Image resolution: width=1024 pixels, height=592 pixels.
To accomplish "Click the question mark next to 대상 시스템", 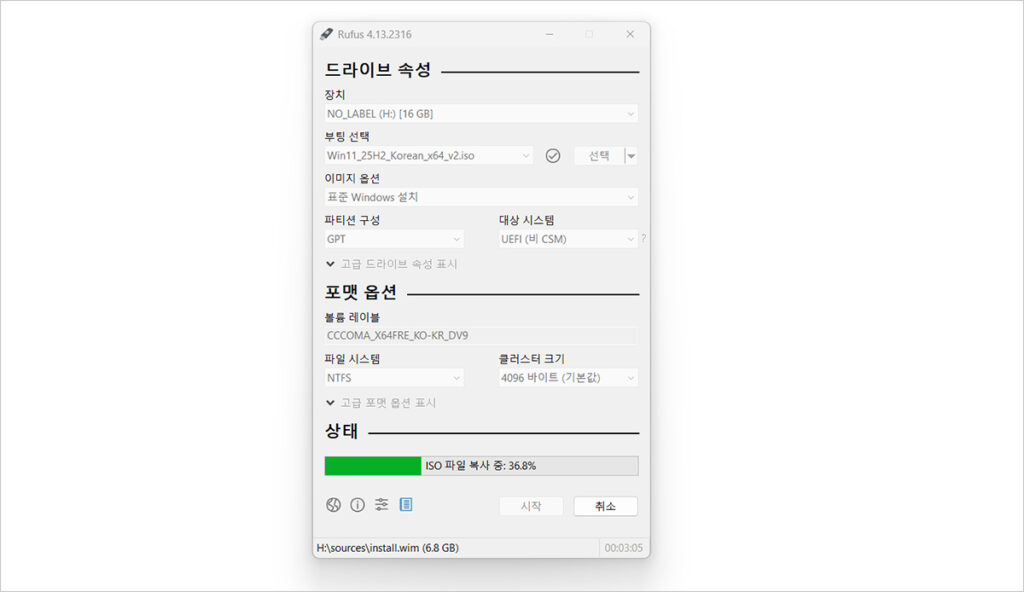I will [x=643, y=239].
